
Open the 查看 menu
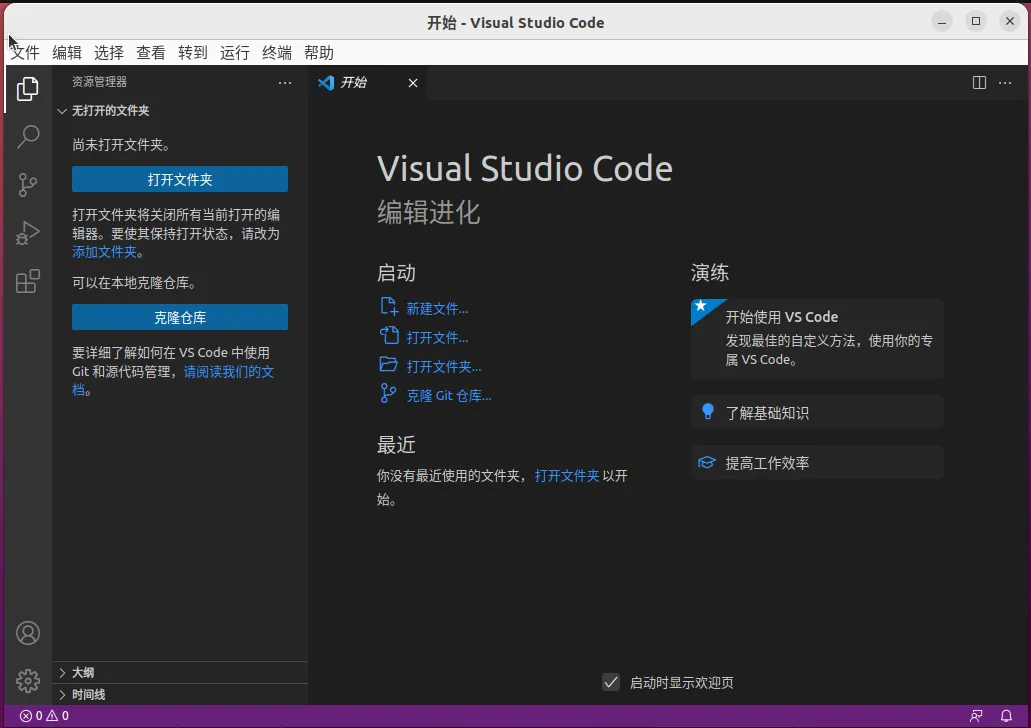[x=151, y=53]
